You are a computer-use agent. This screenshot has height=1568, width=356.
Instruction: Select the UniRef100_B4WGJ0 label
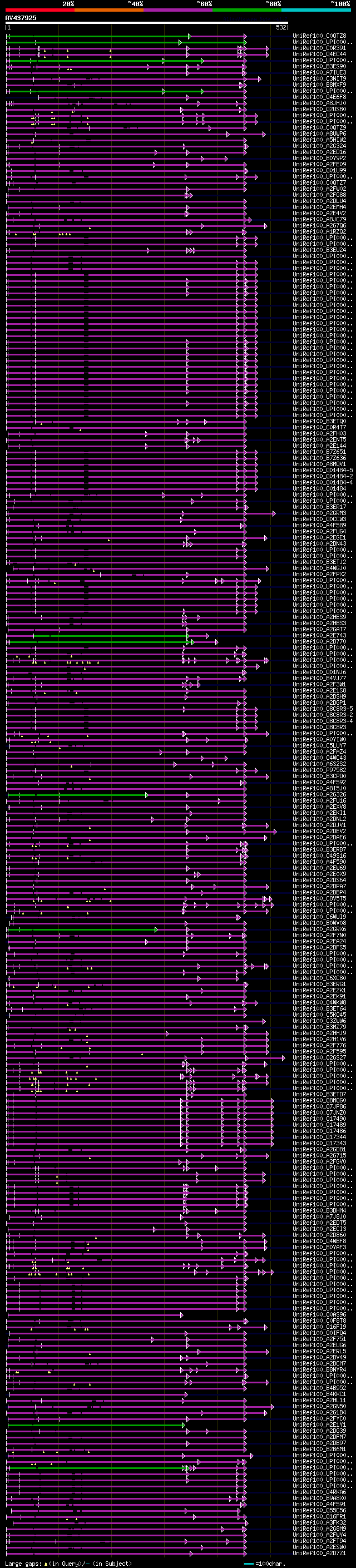tap(319, 568)
